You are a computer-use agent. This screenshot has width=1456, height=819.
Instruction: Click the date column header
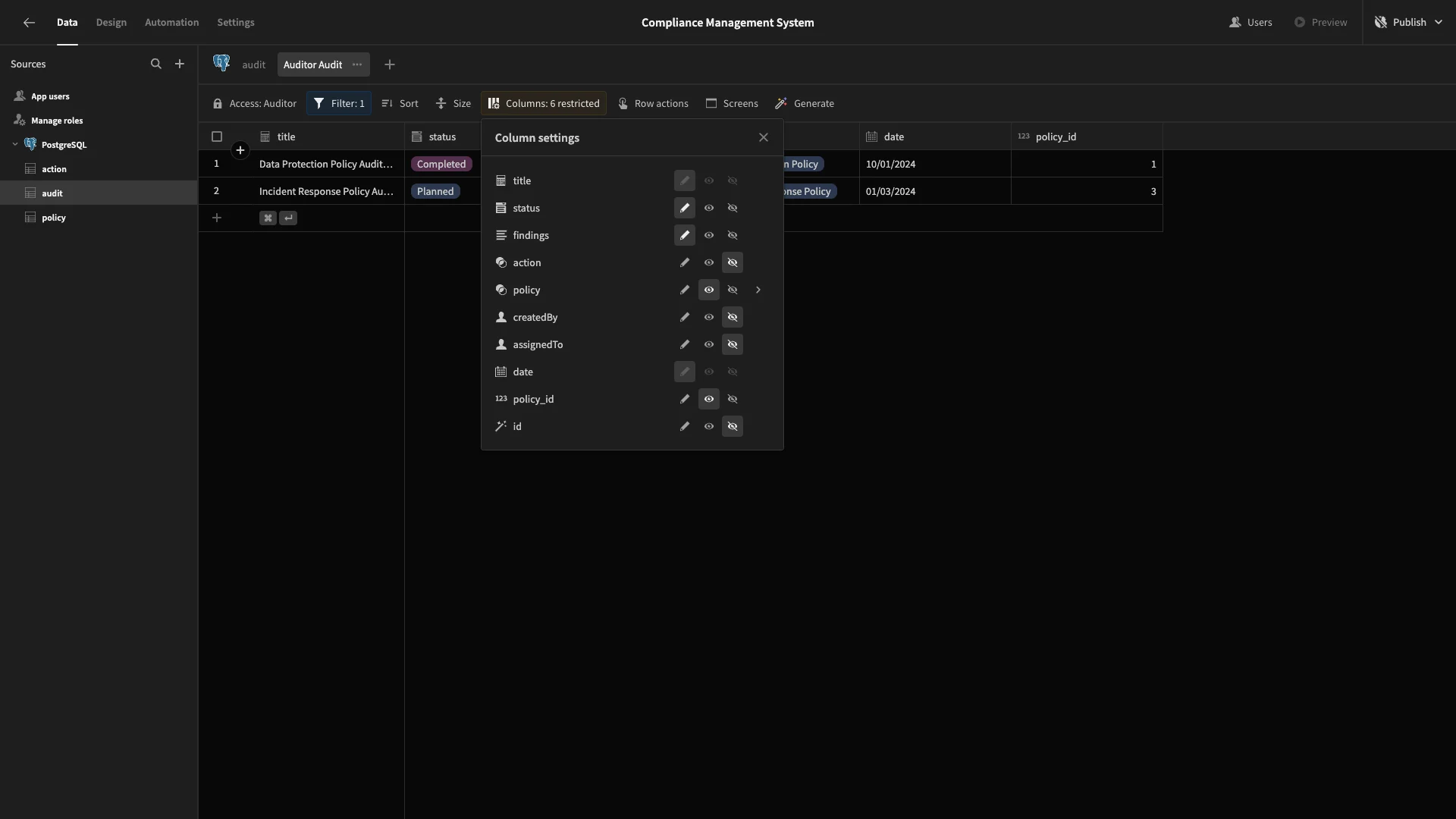[935, 136]
